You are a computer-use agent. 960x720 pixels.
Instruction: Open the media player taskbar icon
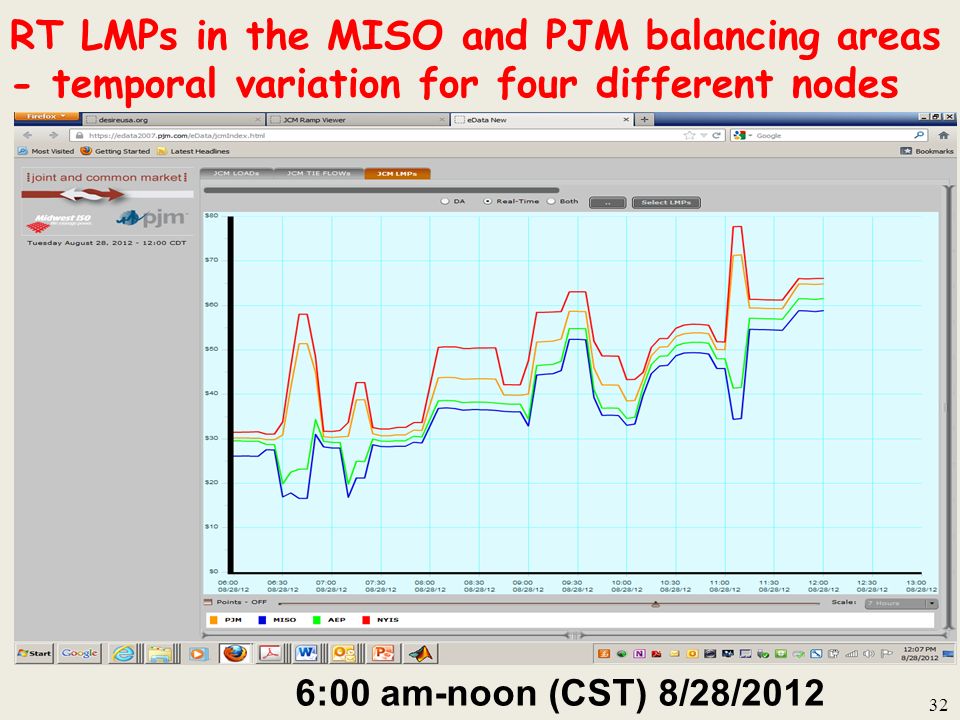click(x=198, y=654)
